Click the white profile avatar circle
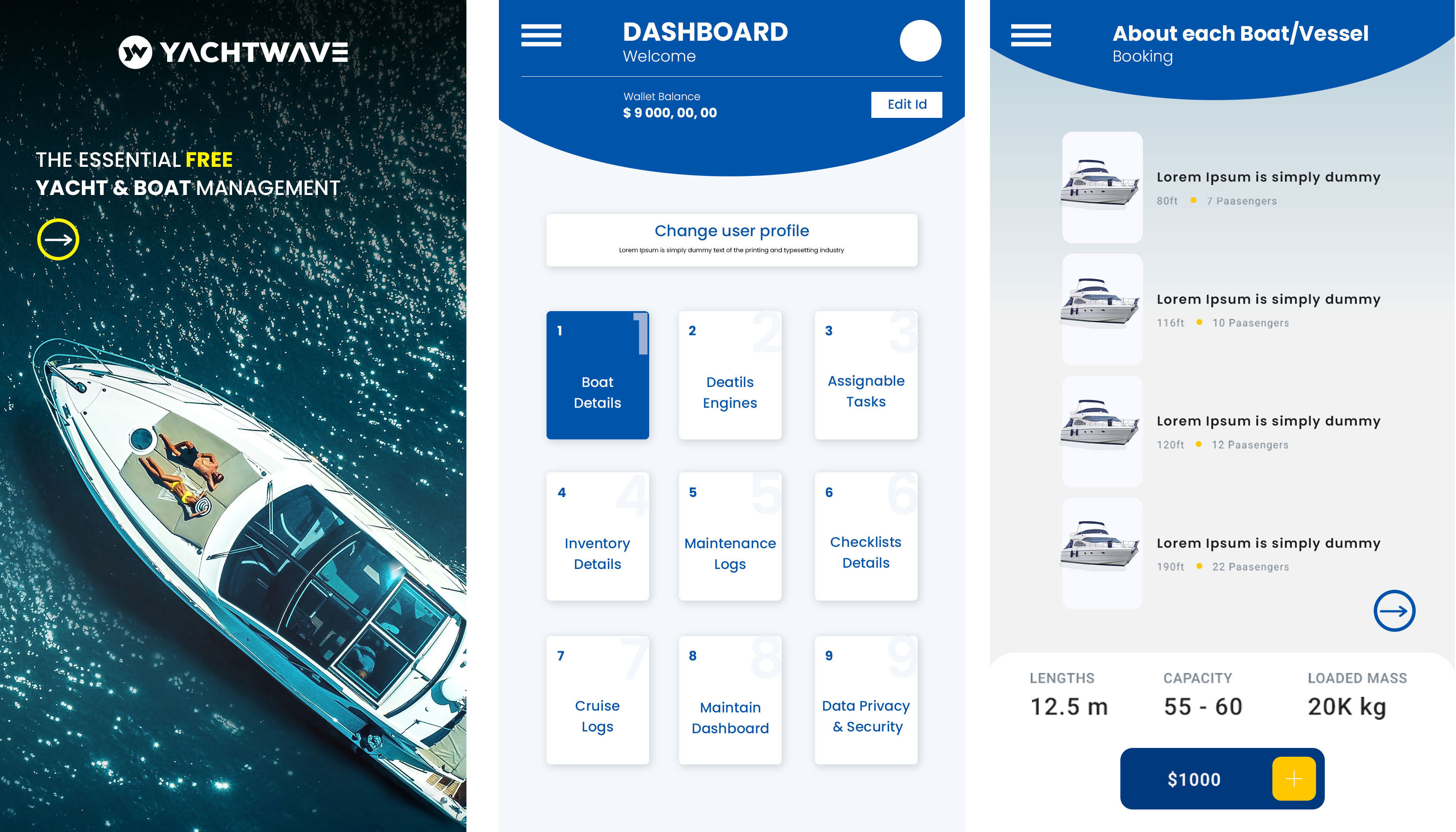The height and width of the screenshot is (832, 1456). point(920,41)
